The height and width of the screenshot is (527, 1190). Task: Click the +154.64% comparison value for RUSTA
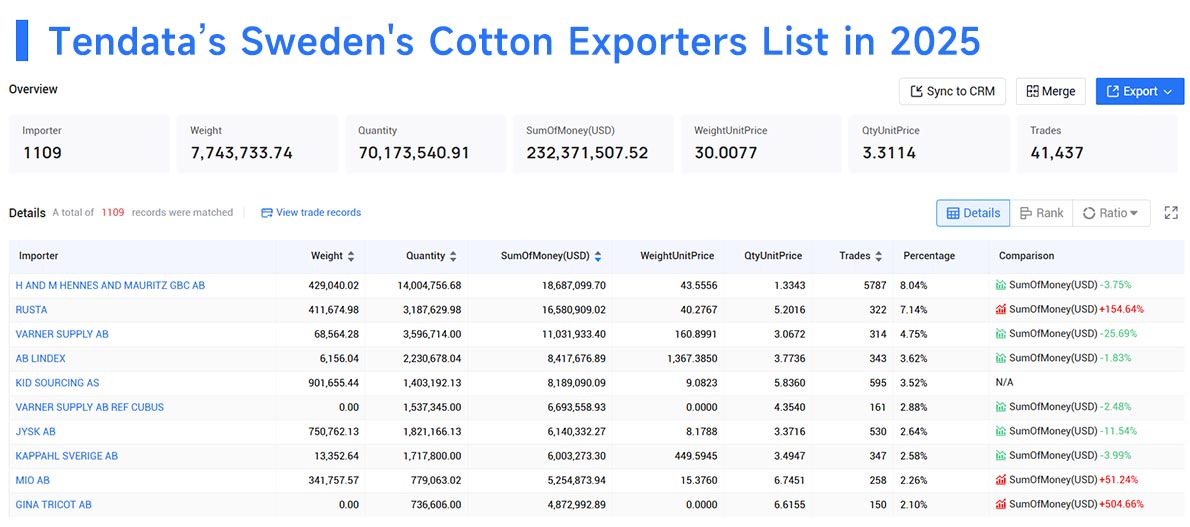[1121, 310]
